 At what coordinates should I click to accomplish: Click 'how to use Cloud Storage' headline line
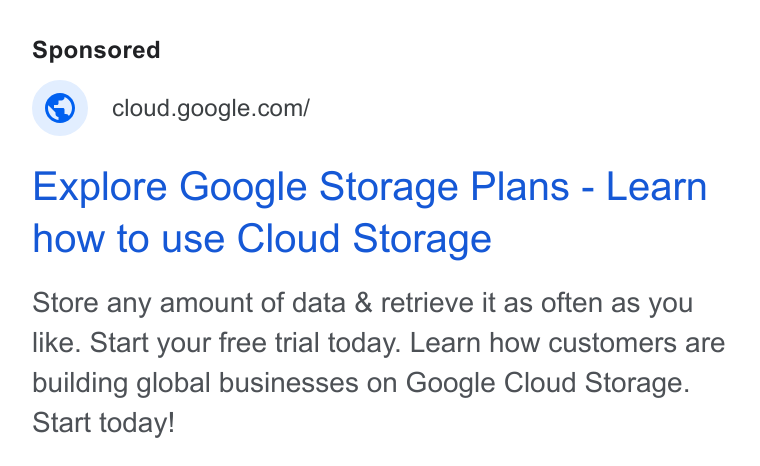coord(262,239)
